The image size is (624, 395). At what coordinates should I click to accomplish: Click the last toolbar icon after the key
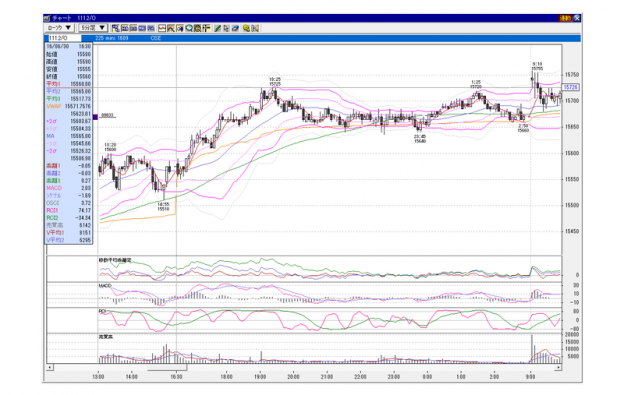[x=255, y=28]
